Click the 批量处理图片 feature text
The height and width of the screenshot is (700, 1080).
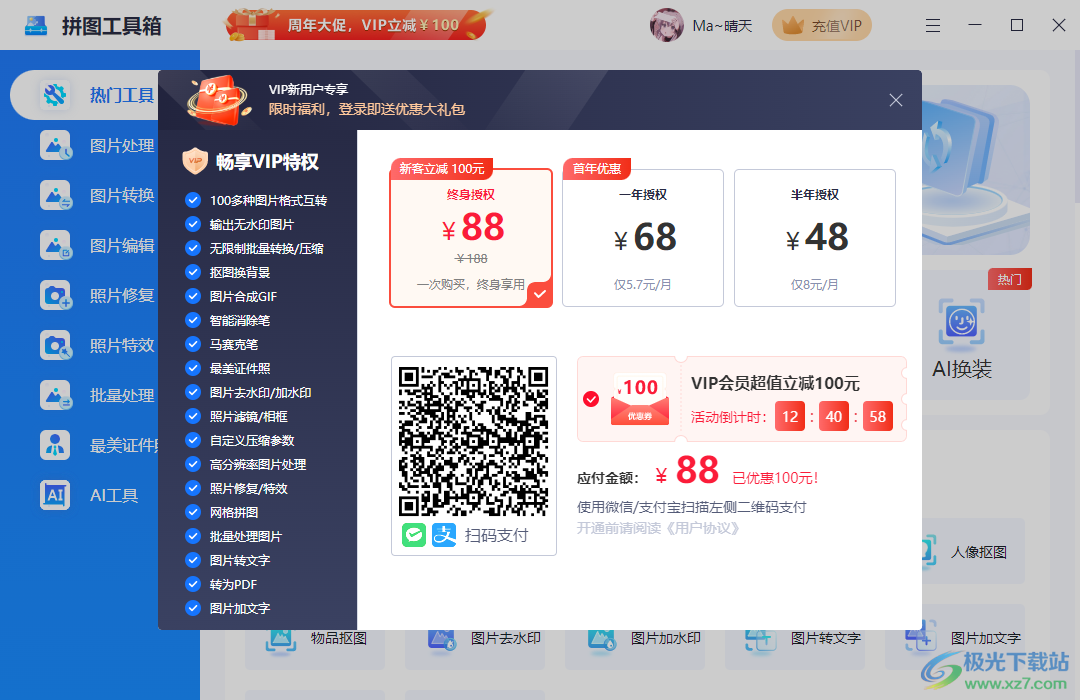point(246,537)
